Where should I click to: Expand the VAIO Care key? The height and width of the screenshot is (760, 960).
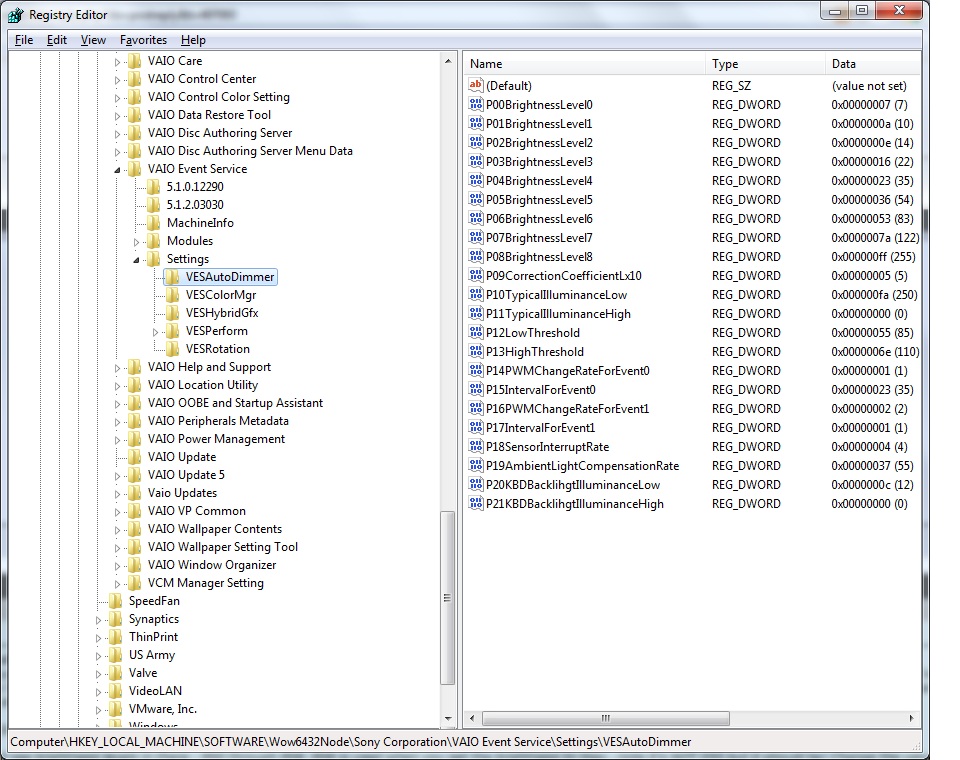click(x=117, y=62)
